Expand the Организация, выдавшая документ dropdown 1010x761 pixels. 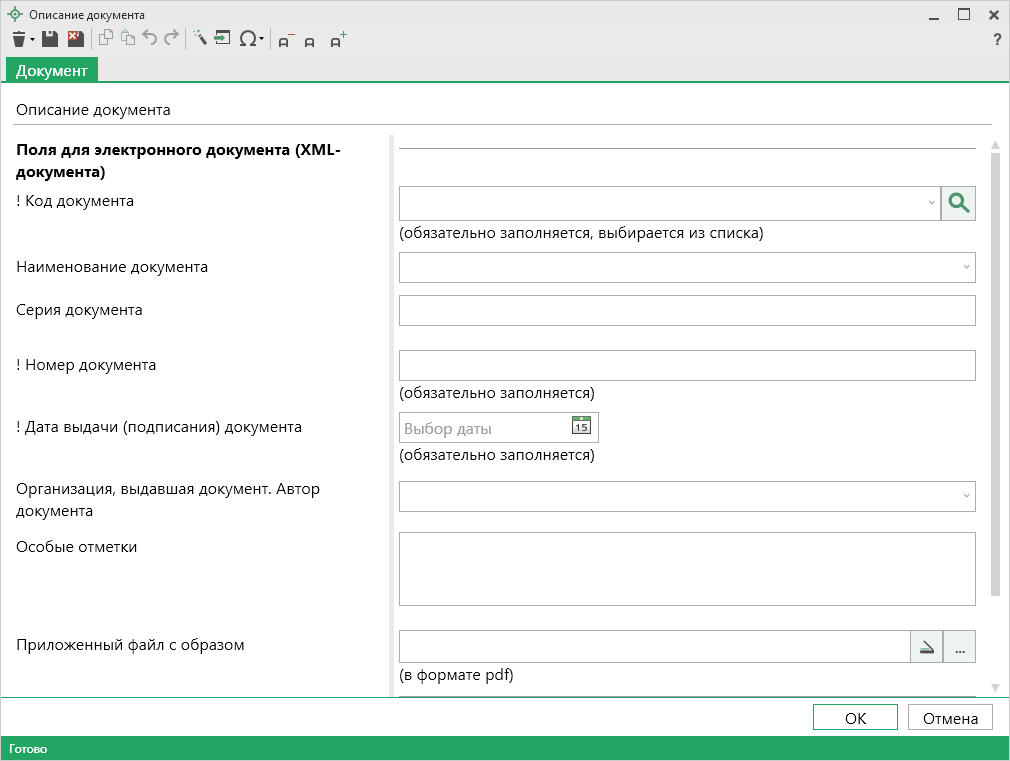click(966, 496)
